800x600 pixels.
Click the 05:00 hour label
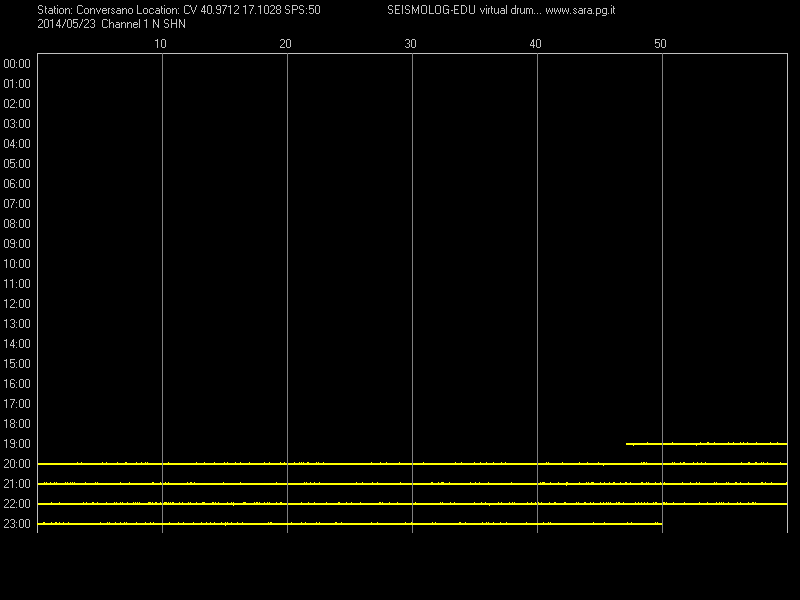click(x=17, y=164)
